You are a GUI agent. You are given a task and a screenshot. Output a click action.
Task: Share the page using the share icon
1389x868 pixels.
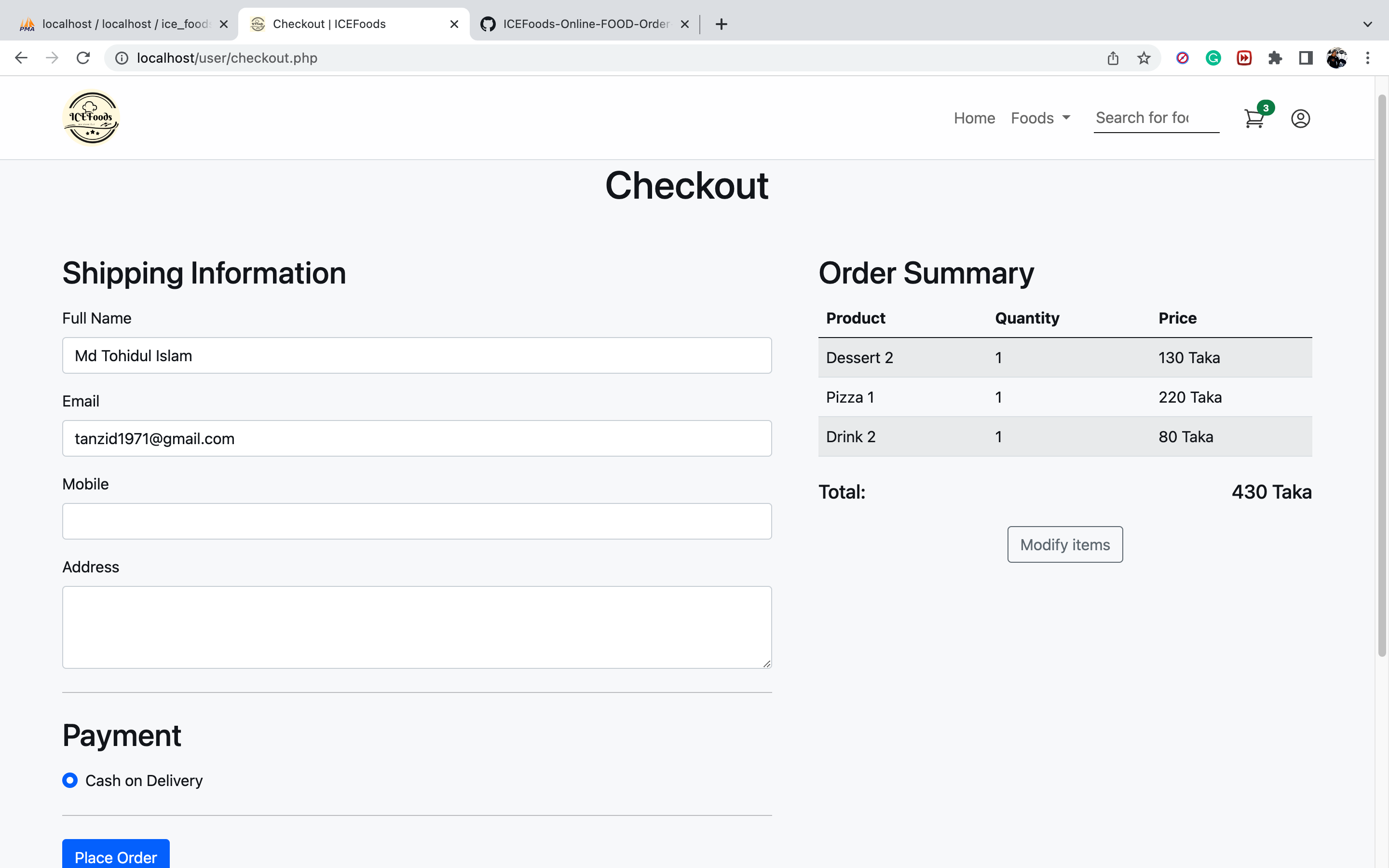tap(1113, 57)
